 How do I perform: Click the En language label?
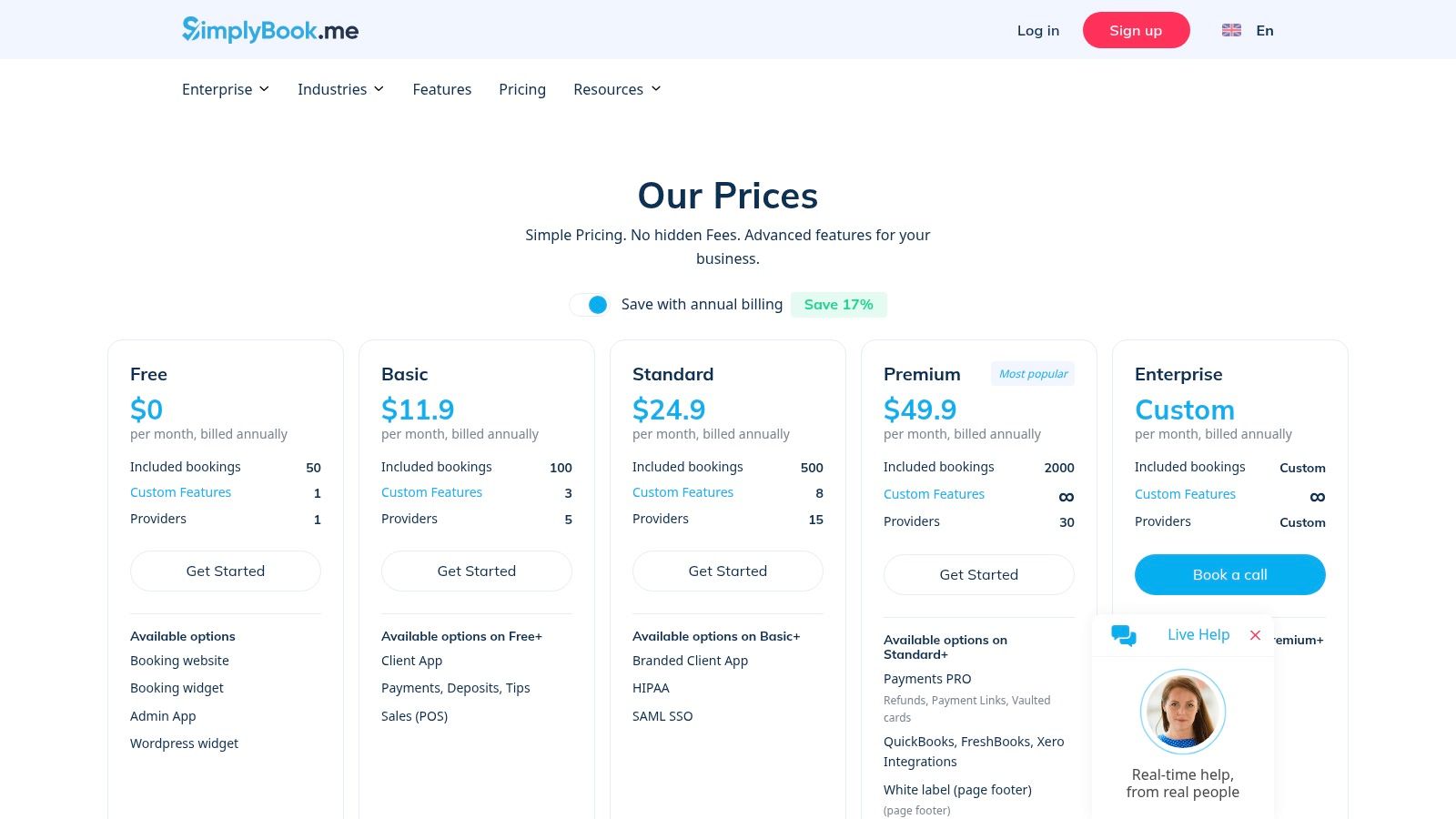click(x=1264, y=30)
